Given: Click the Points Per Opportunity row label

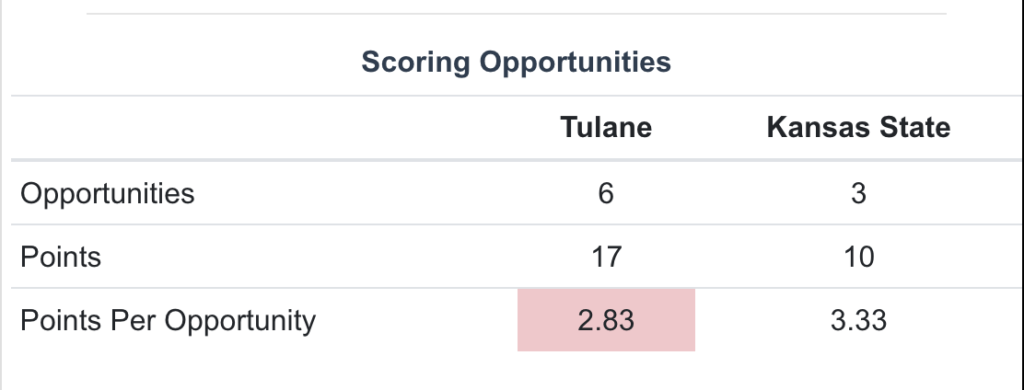Looking at the screenshot, I should pos(168,321).
